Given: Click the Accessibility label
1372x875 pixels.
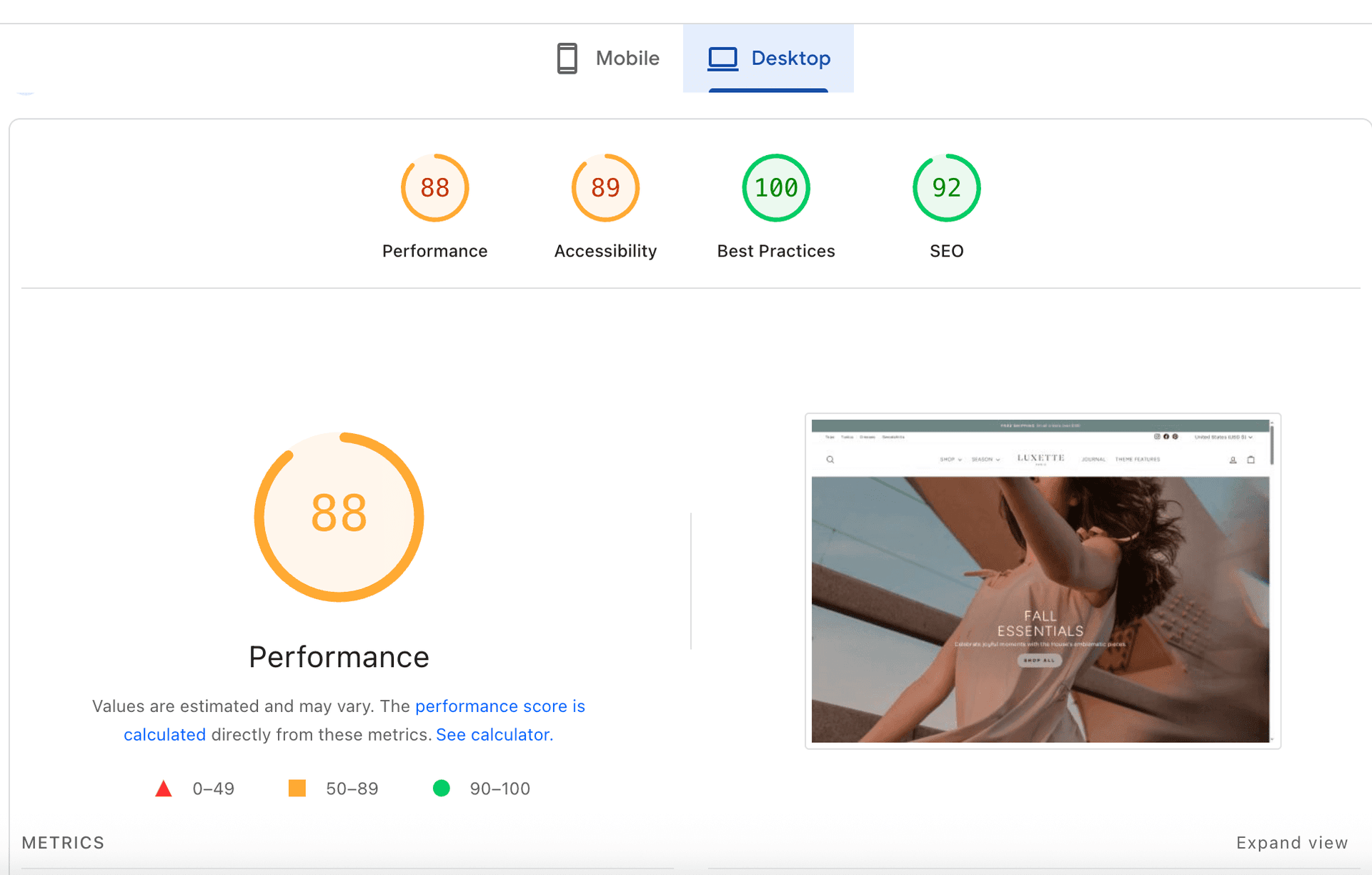Looking at the screenshot, I should (605, 251).
